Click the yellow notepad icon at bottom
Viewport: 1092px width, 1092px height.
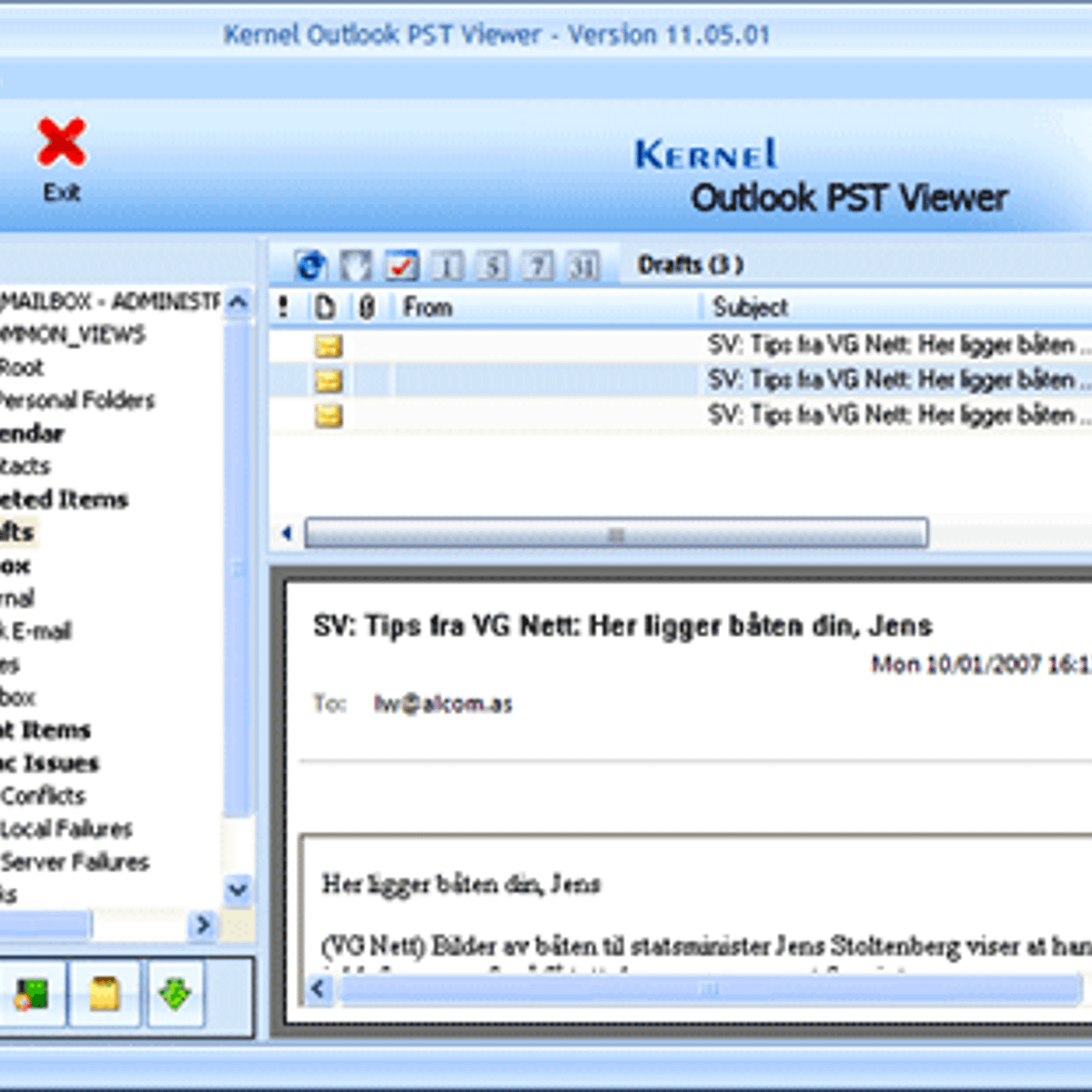pyautogui.click(x=104, y=994)
